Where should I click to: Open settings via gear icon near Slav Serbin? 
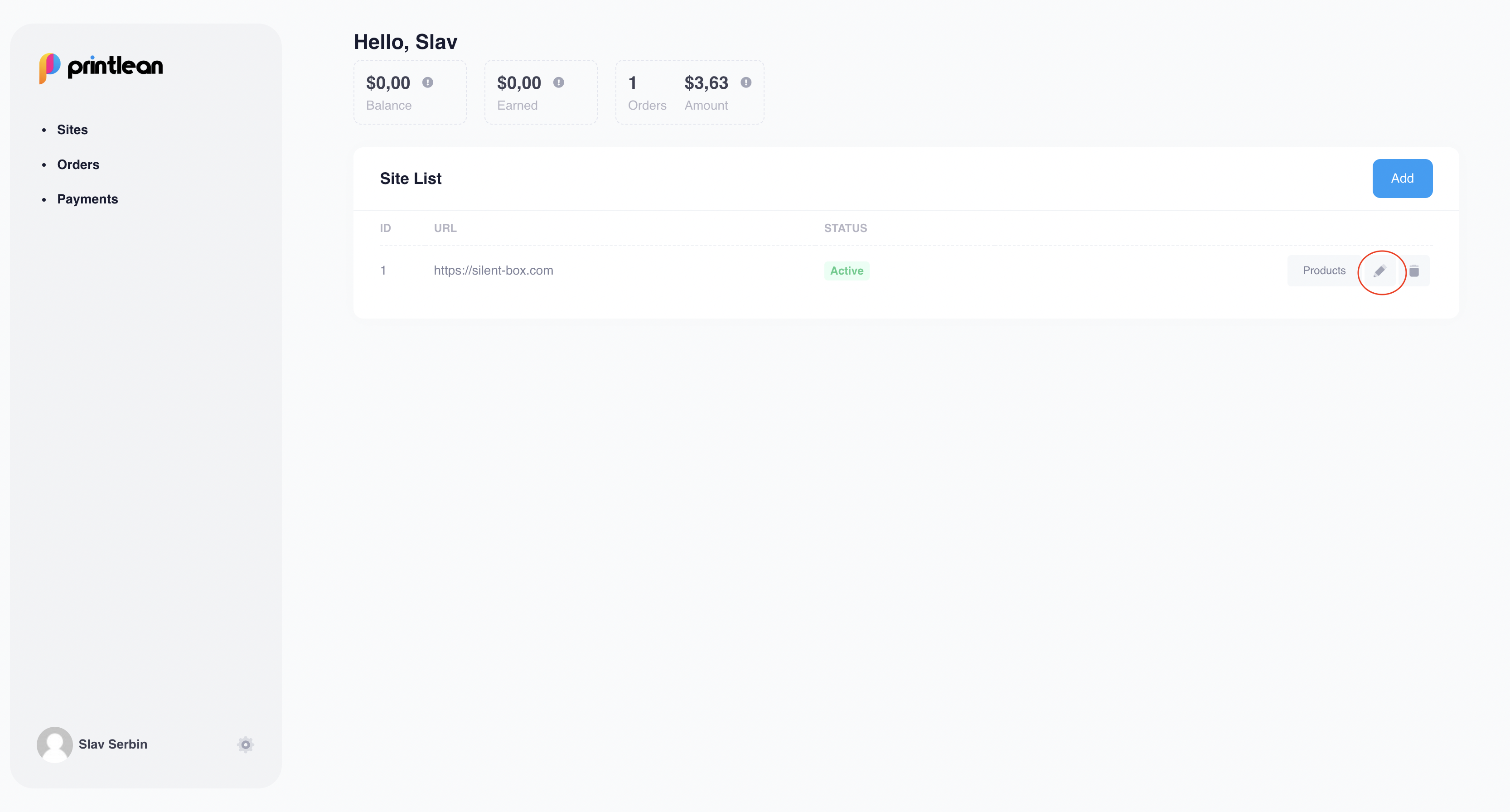tap(246, 744)
